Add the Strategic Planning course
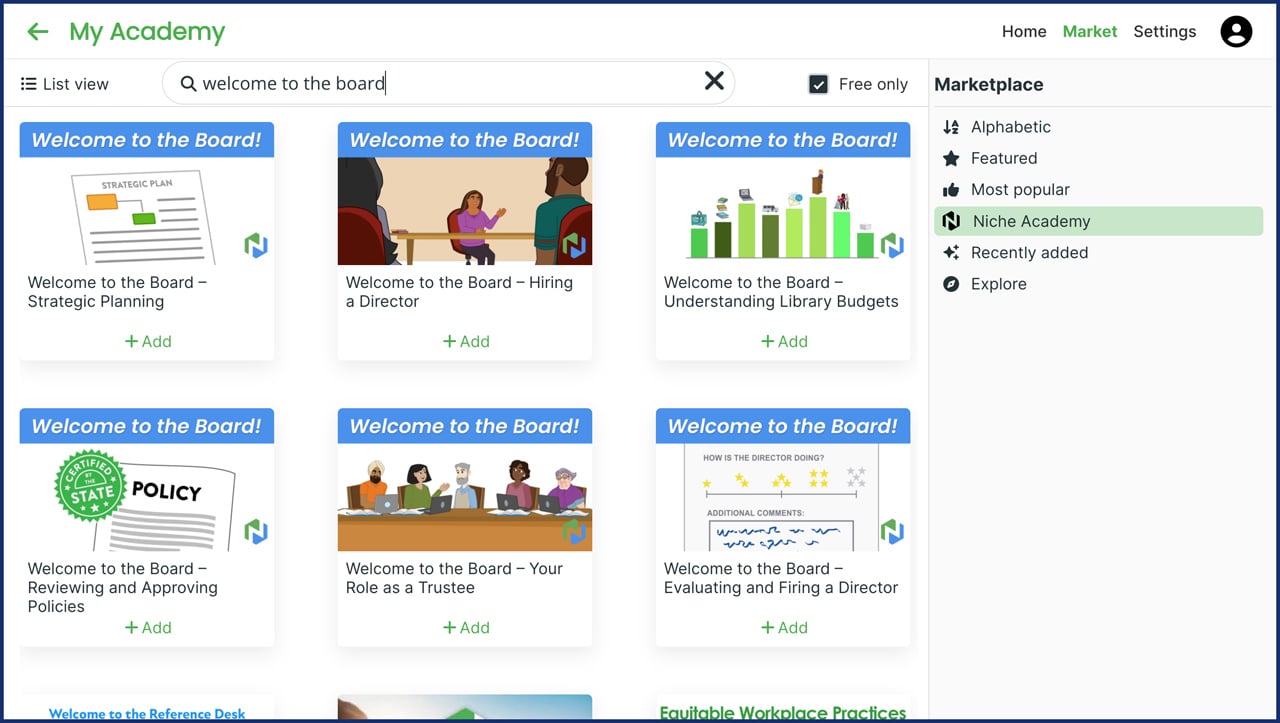 pos(147,341)
